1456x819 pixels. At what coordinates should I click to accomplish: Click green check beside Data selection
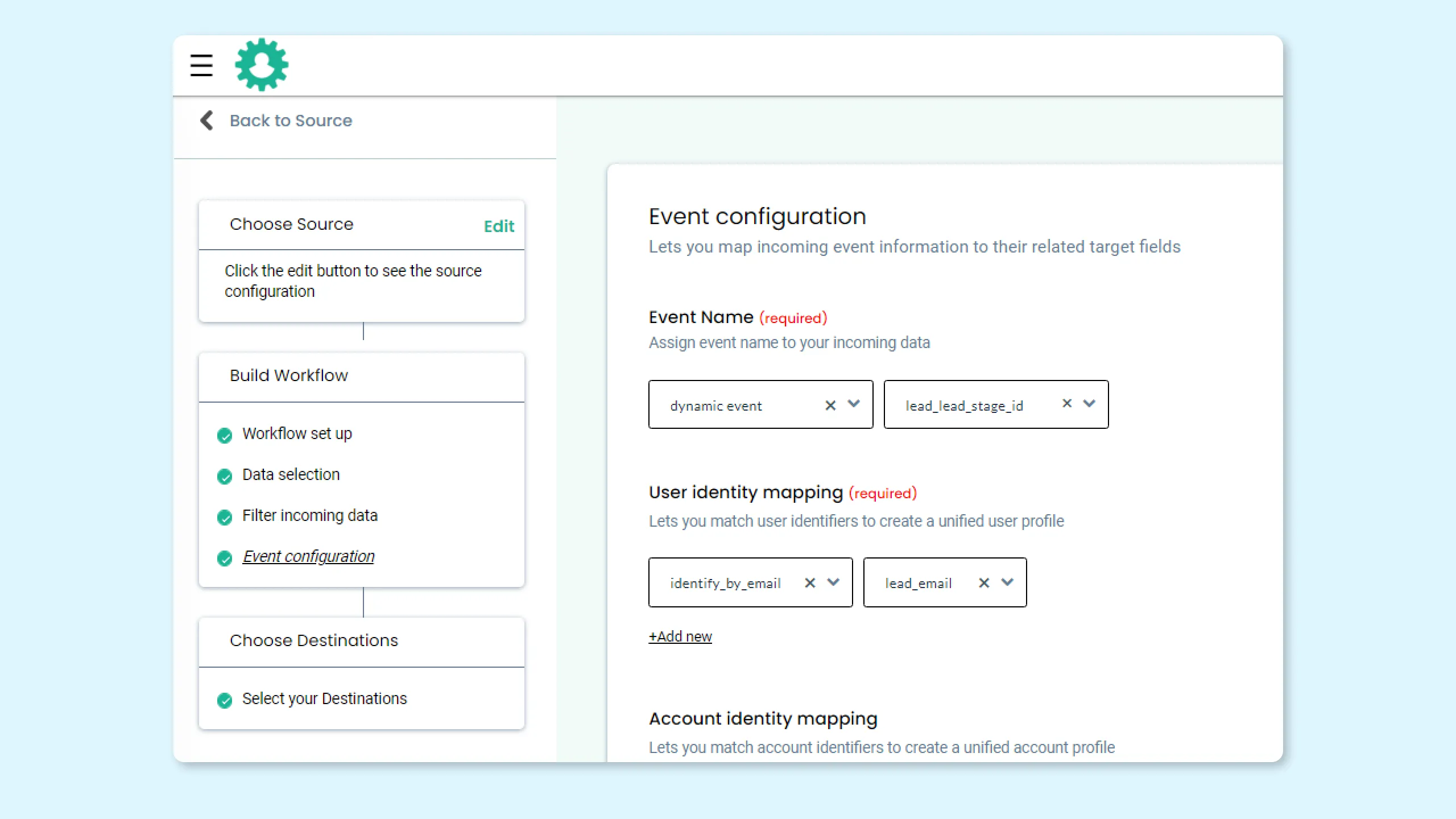225,477
